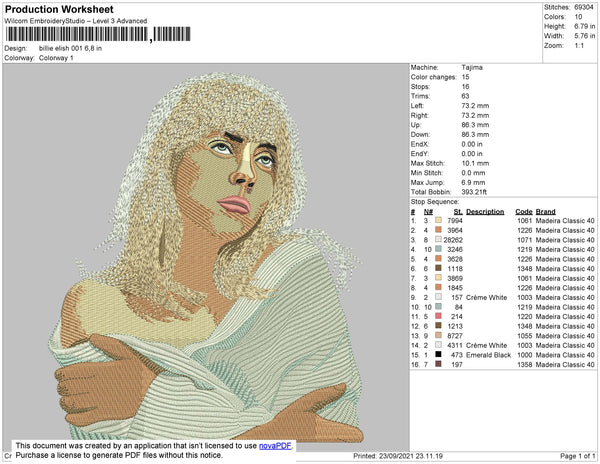This screenshot has width=600, height=464.
Task: Click the "St." column header
Action: pyautogui.click(x=458, y=212)
